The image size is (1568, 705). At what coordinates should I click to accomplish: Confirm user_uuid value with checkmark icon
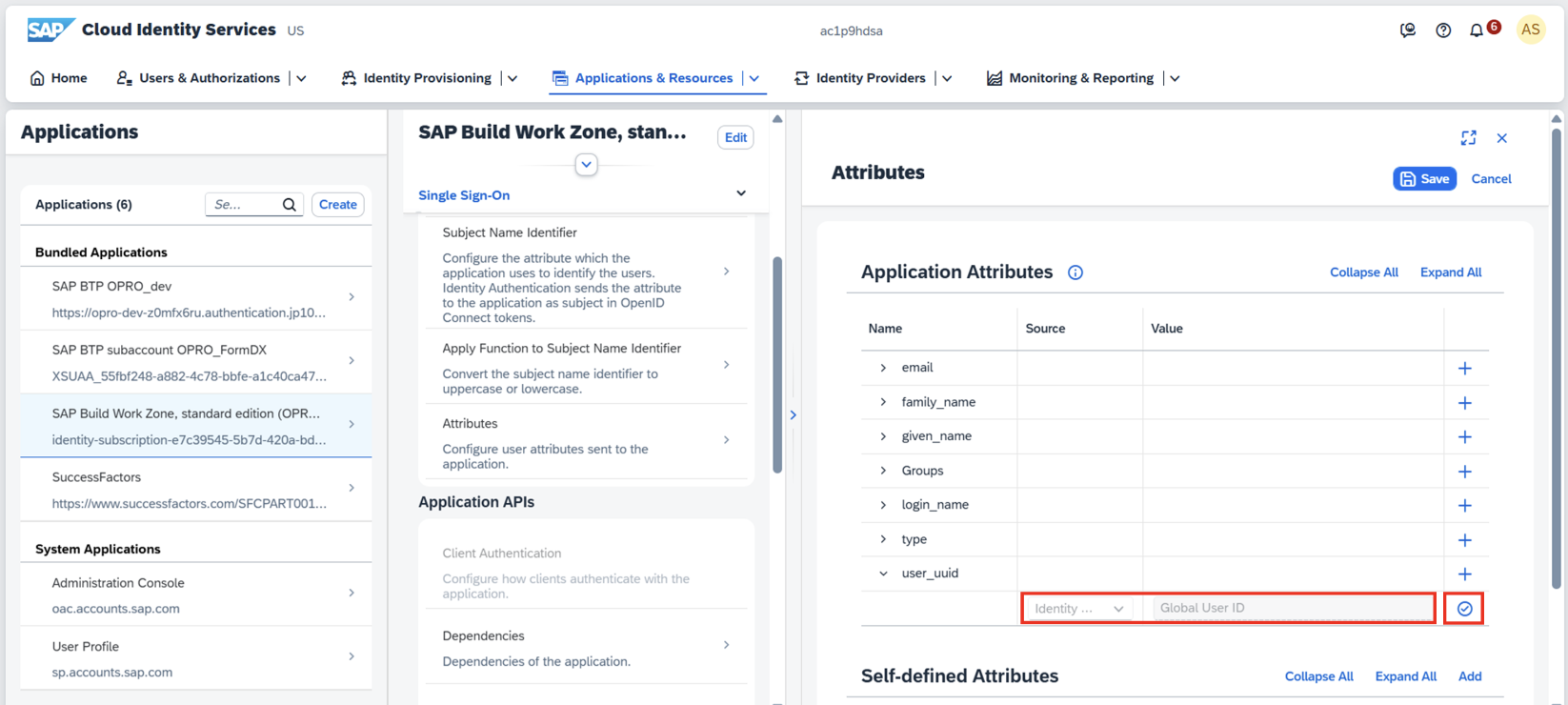pos(1464,609)
